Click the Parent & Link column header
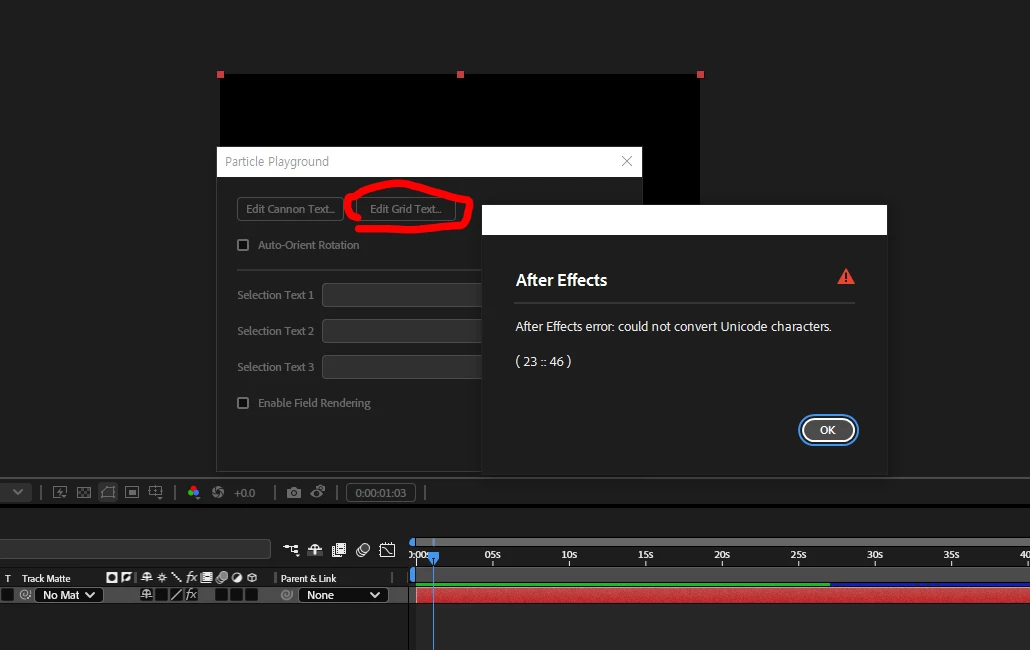 (308, 578)
